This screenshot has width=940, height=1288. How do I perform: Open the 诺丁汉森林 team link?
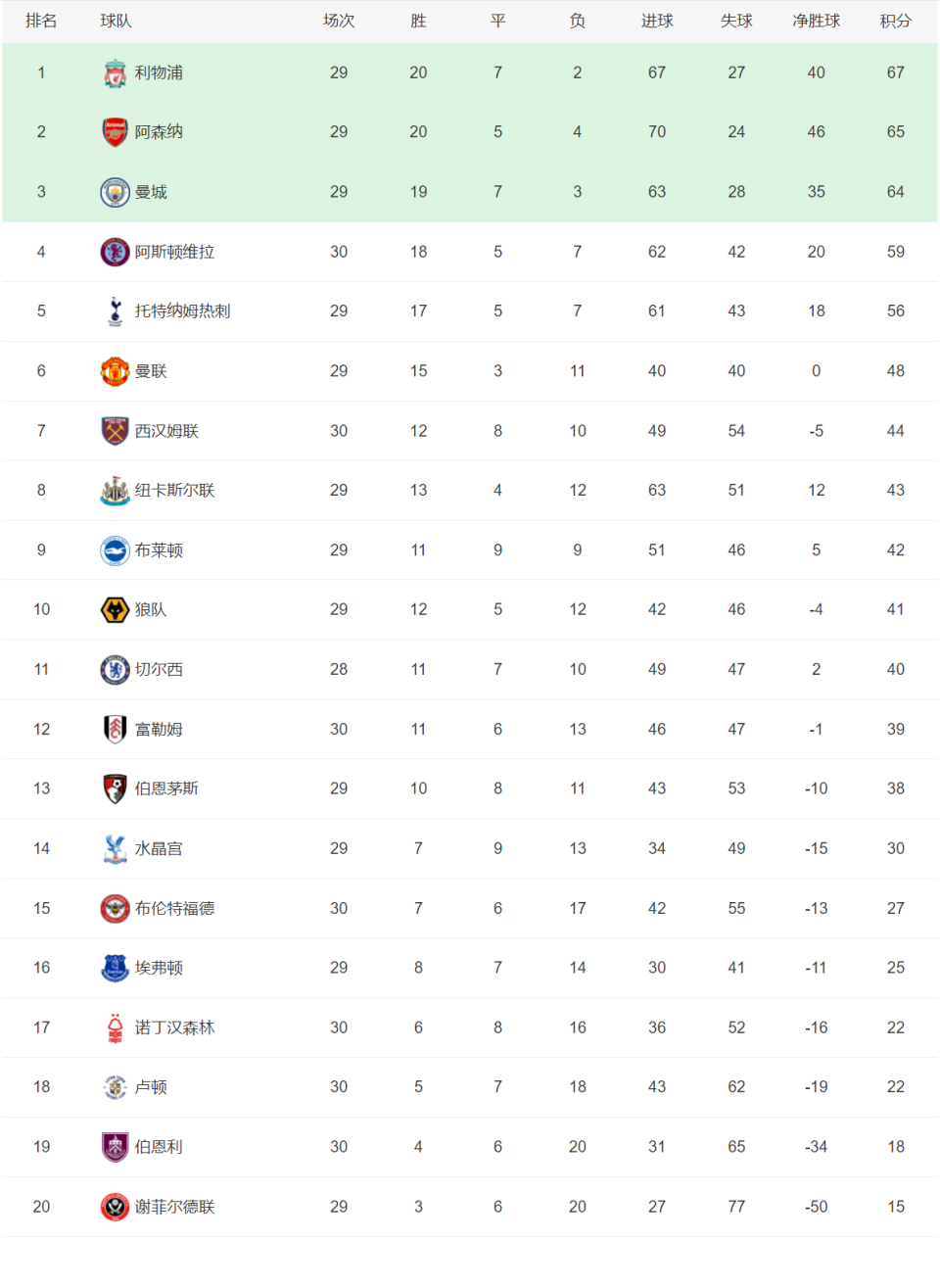pyautogui.click(x=174, y=1027)
